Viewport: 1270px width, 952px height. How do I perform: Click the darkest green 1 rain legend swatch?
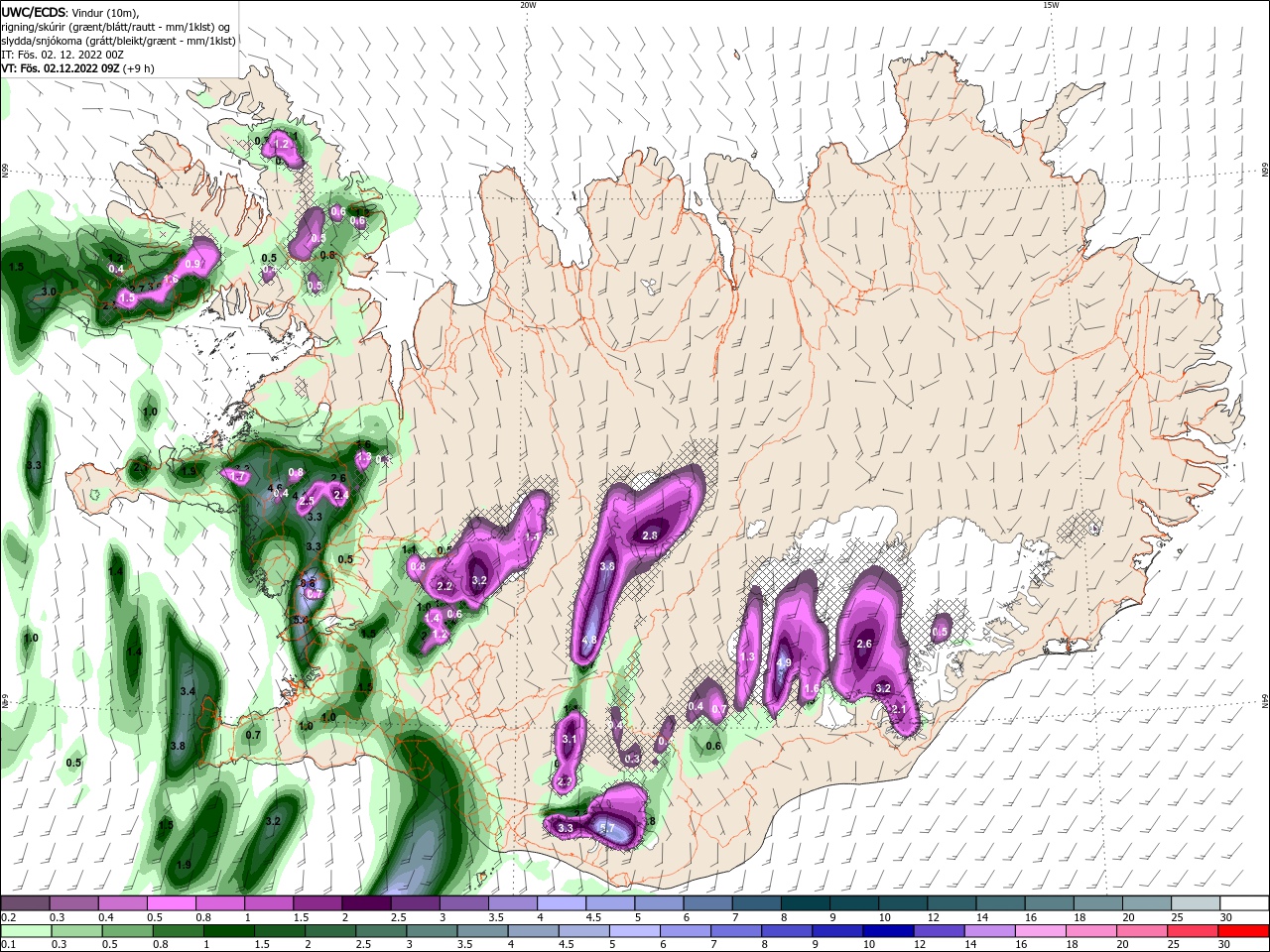click(x=231, y=930)
